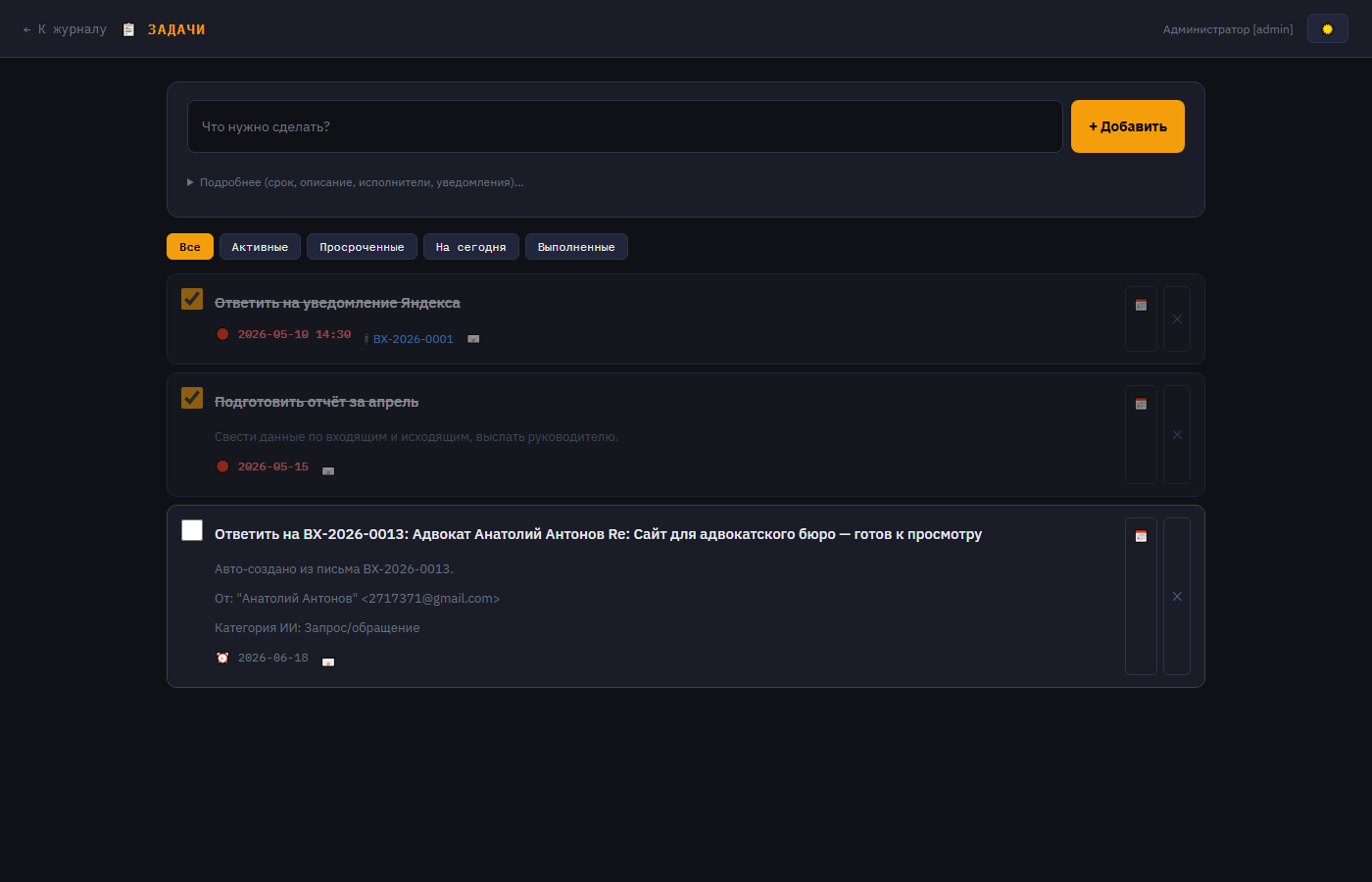
Task: Mark the Ответить на ВХ-2026-0013 task done
Action: (192, 530)
